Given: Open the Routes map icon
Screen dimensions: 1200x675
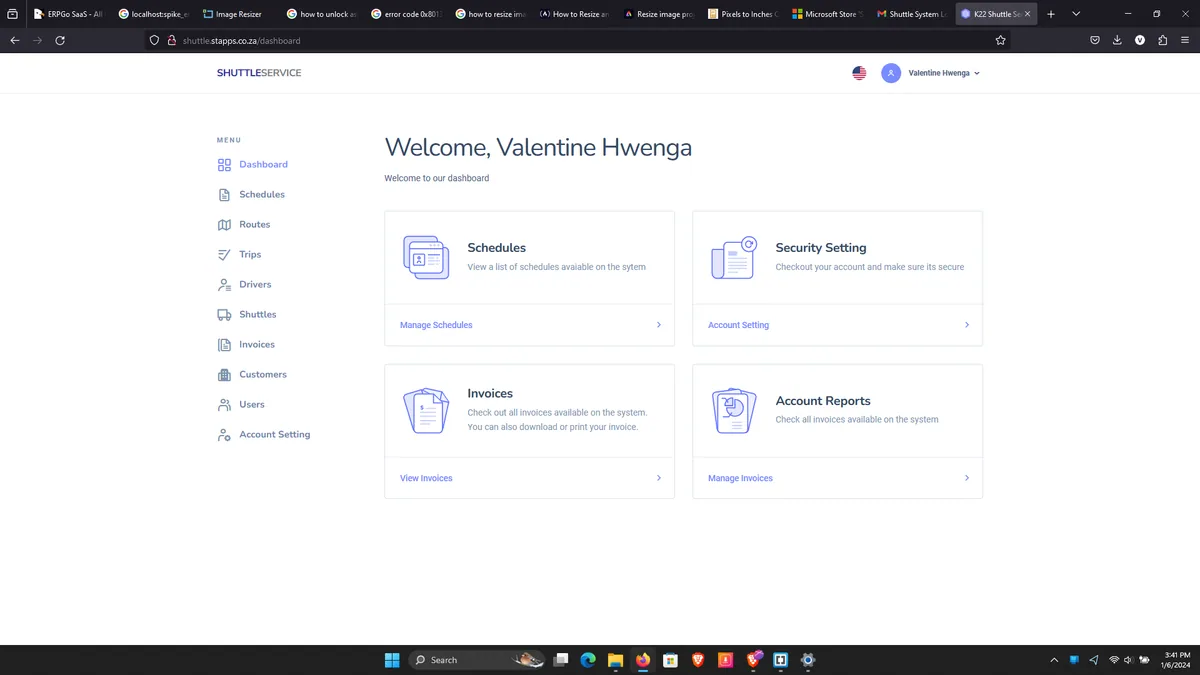Looking at the screenshot, I should [x=224, y=225].
